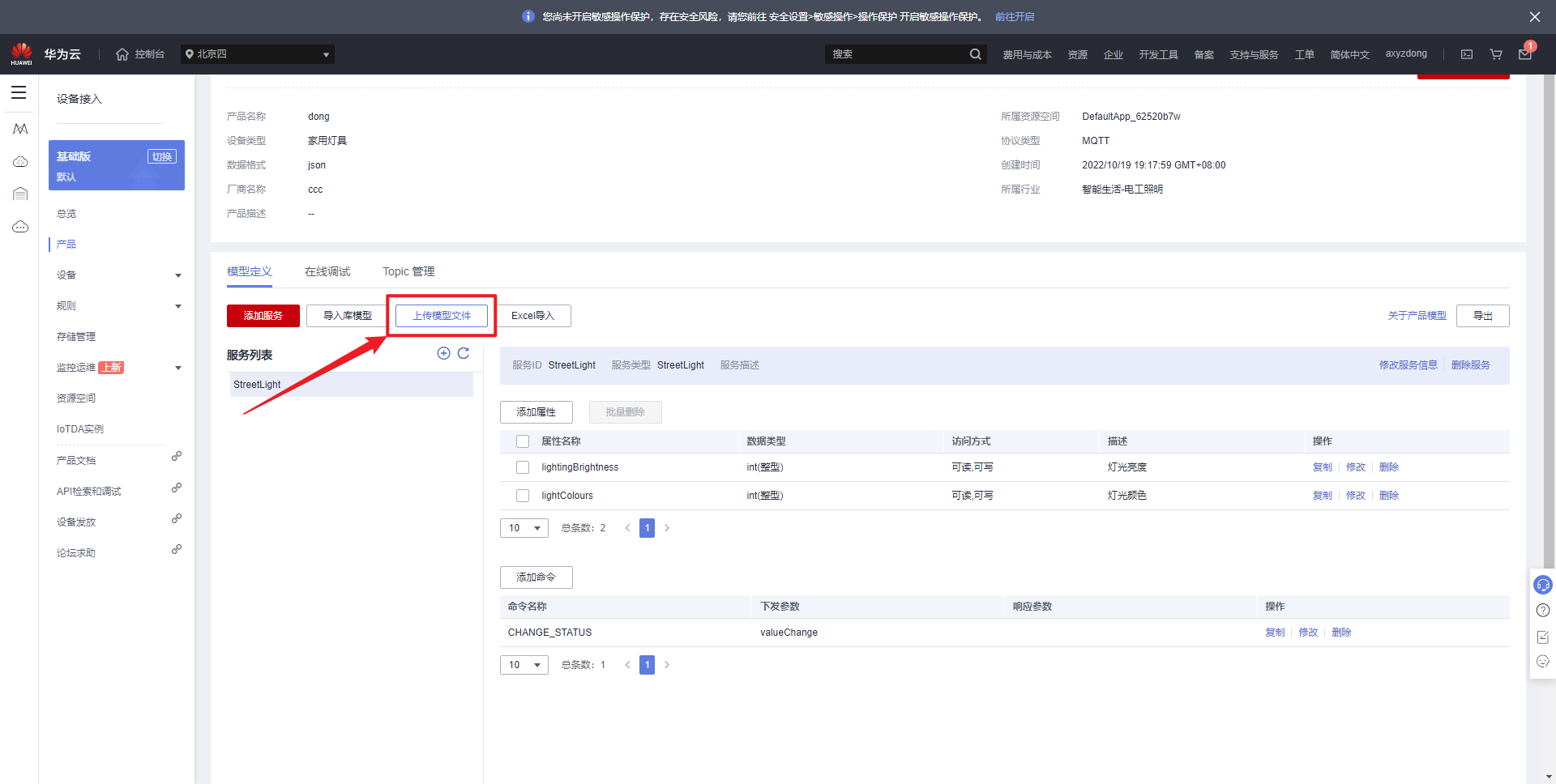Open the 简体中文 language menu

1349,54
